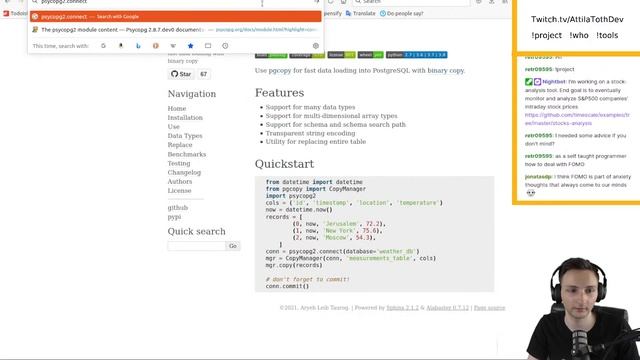Click the license badge
640x360 pixels.
click(x=341, y=55)
